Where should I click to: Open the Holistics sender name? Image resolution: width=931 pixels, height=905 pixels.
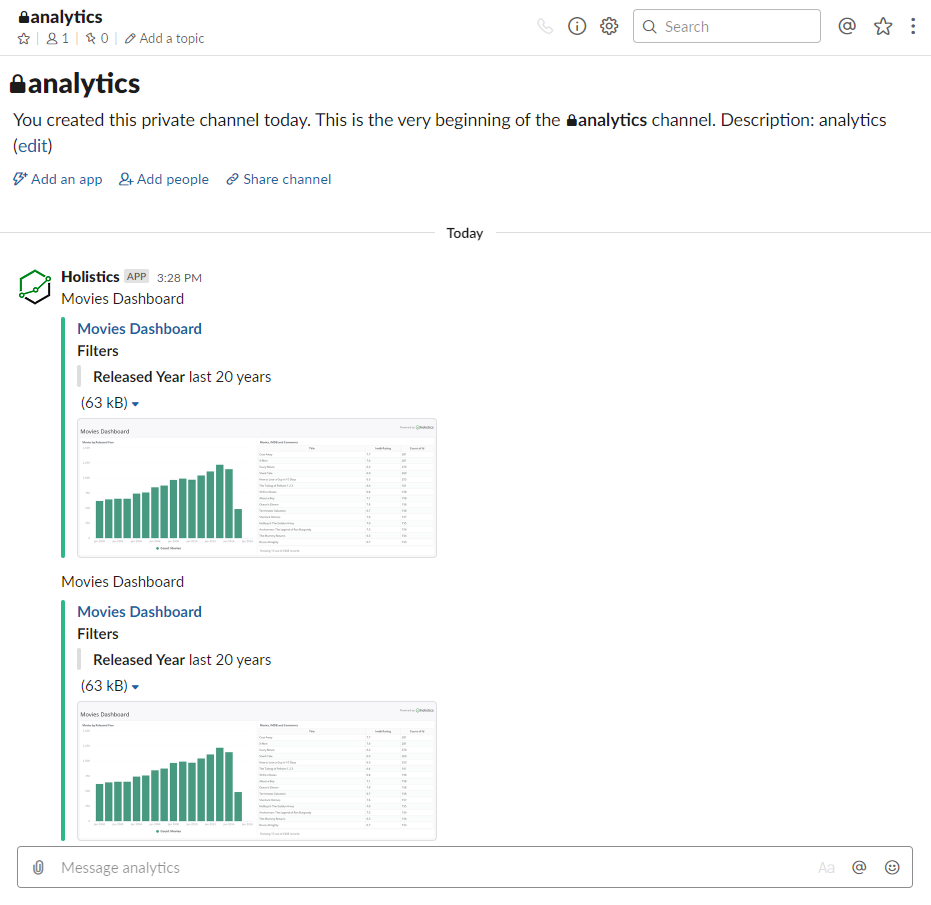tap(90, 277)
